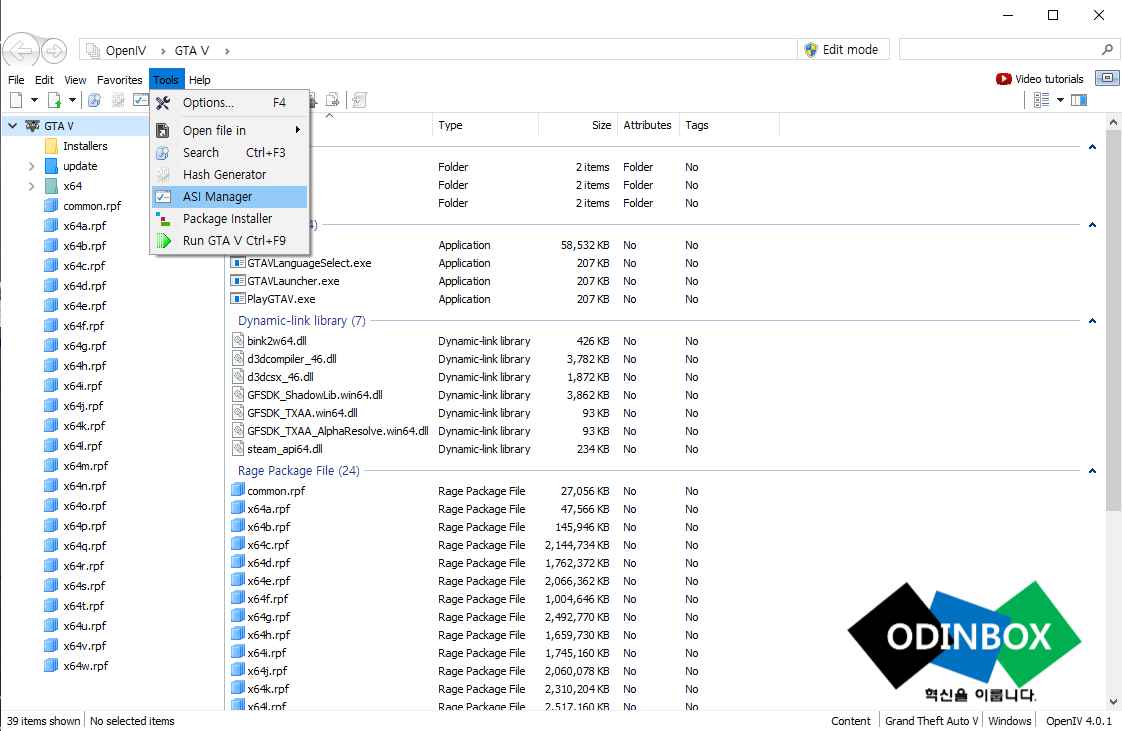Sort by Type column header
The height and width of the screenshot is (731, 1122).
tap(485, 125)
